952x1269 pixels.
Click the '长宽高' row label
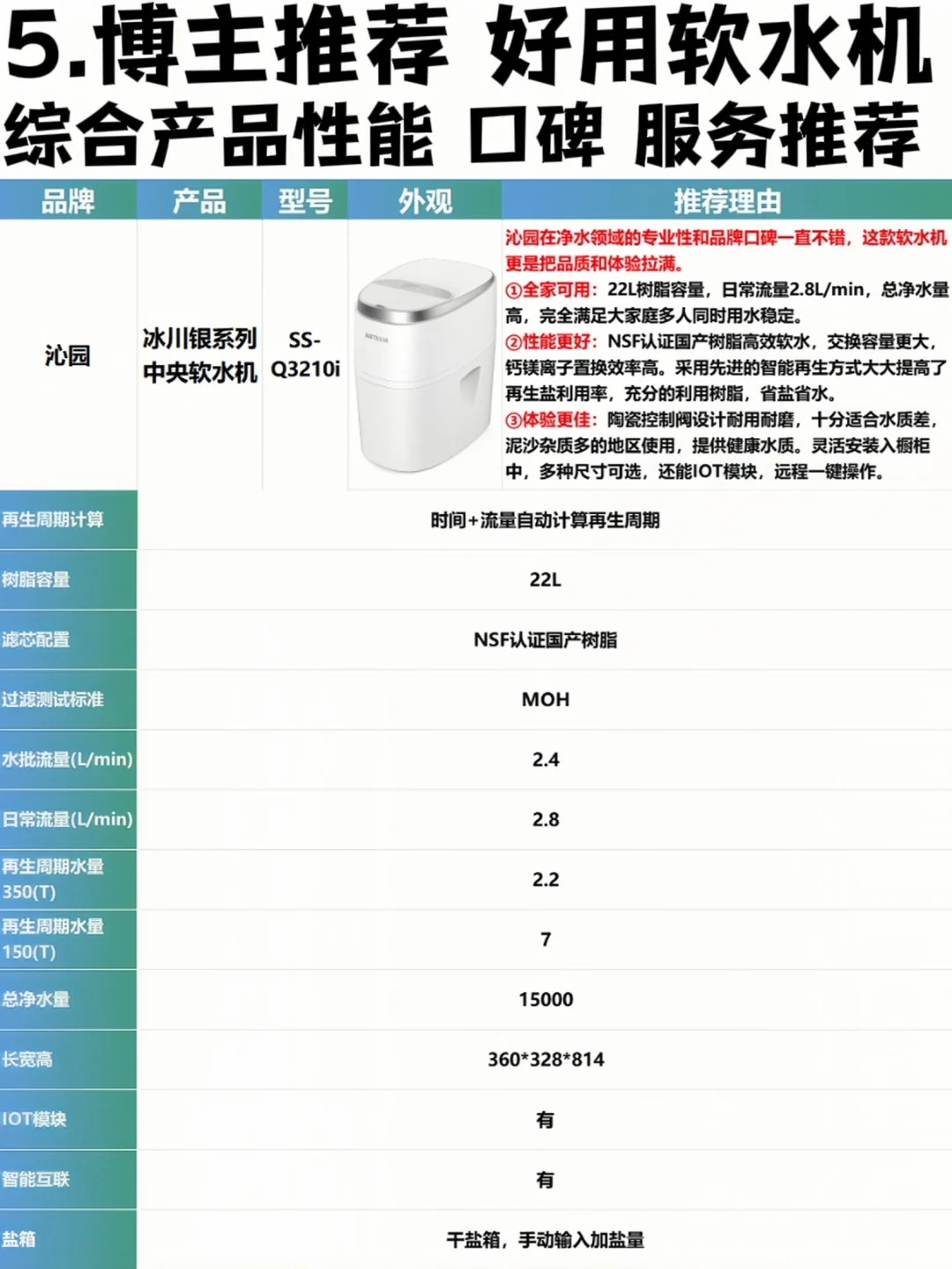[27, 1059]
